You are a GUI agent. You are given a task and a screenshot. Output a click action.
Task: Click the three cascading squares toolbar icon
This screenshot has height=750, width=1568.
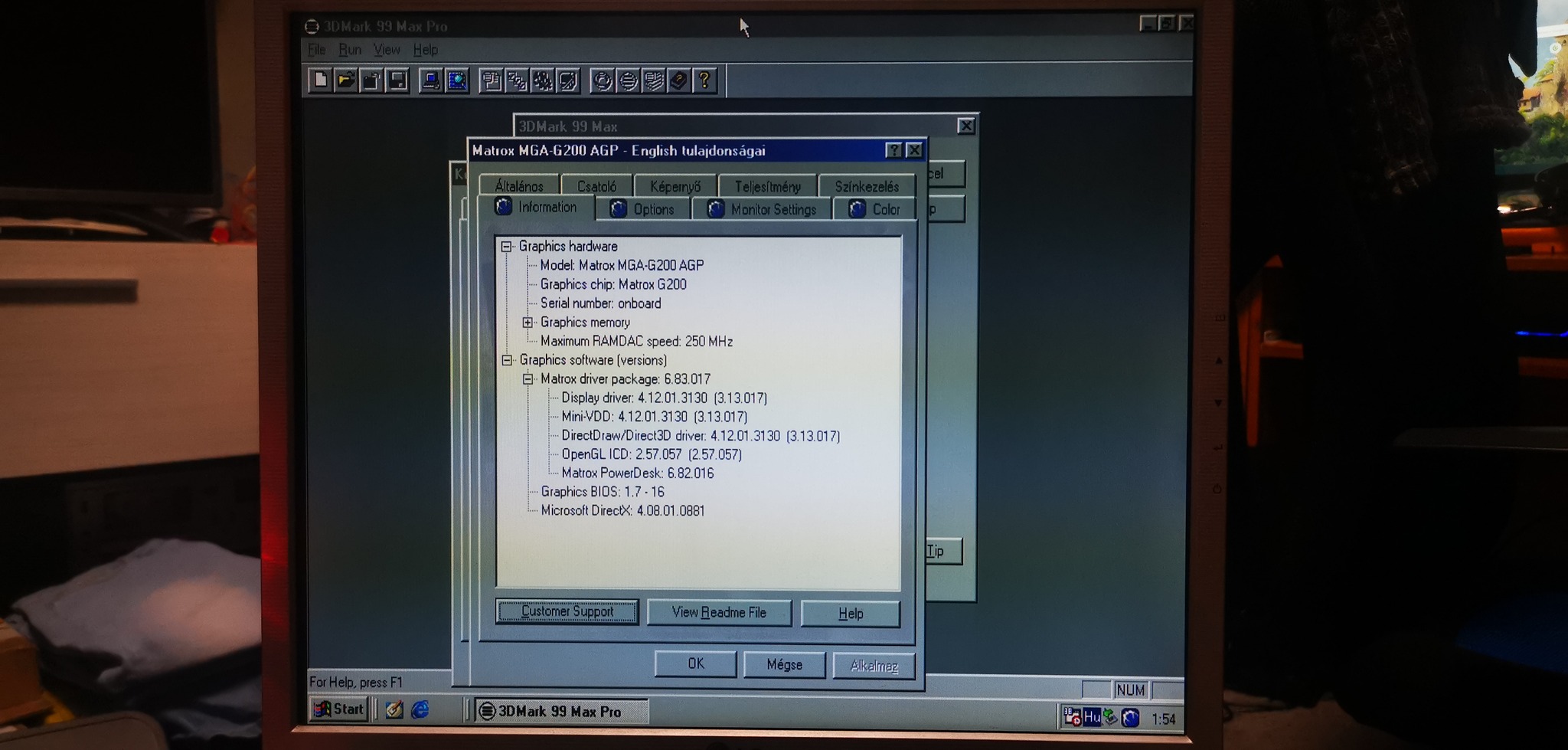tap(517, 80)
